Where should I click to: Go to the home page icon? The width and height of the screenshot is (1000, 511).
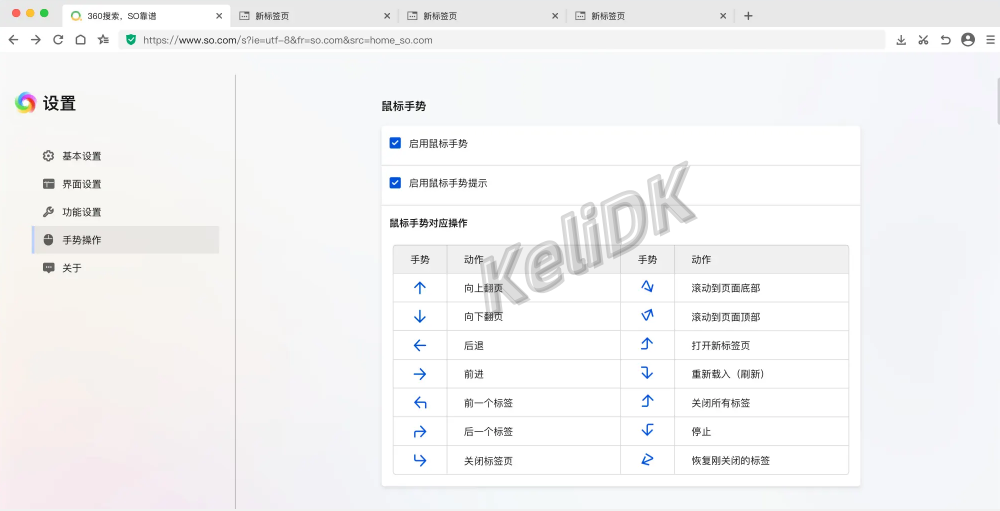point(80,40)
